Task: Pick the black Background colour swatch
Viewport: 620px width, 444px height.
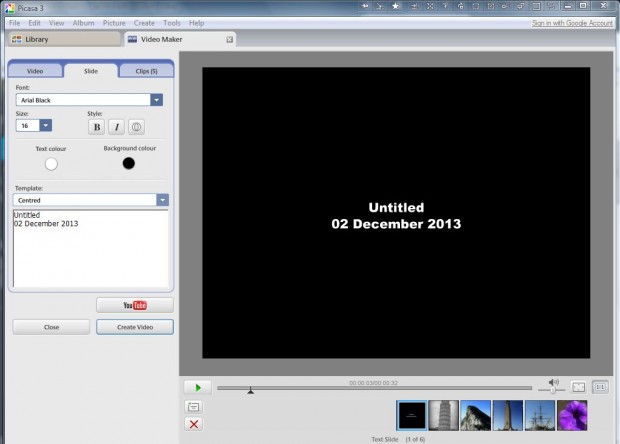Action: click(x=128, y=163)
